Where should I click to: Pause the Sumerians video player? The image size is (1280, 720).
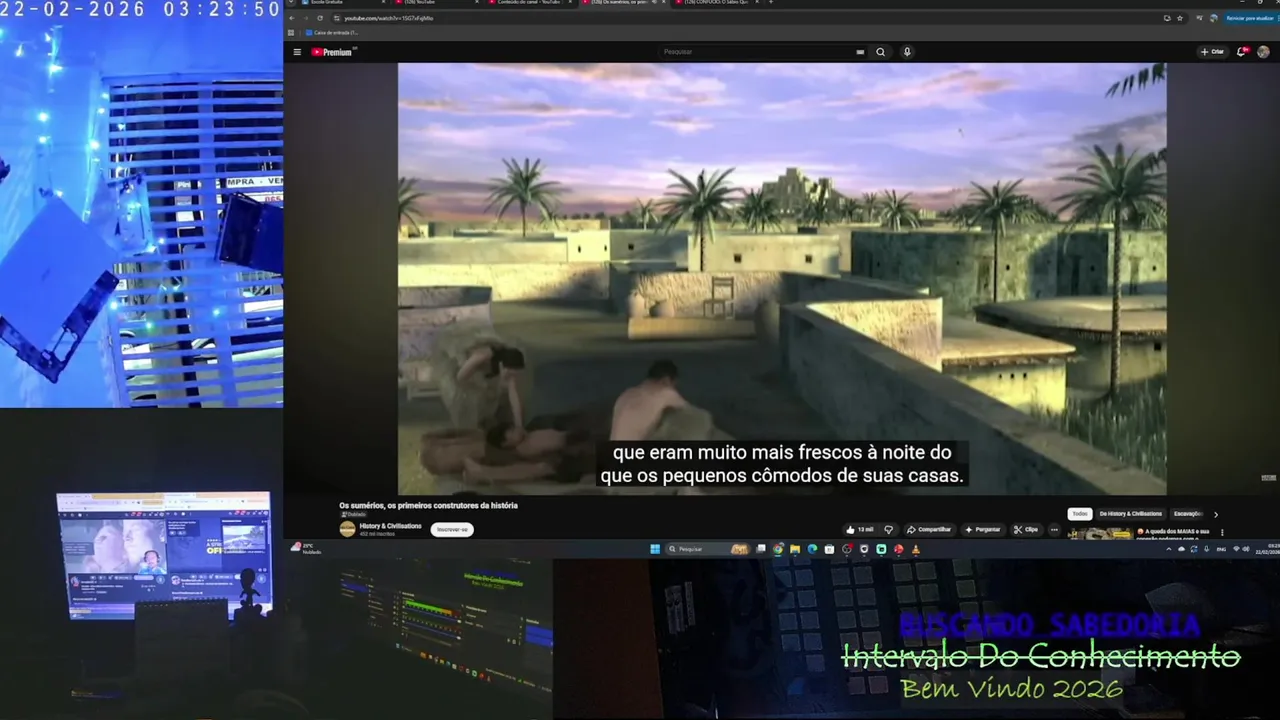point(782,278)
